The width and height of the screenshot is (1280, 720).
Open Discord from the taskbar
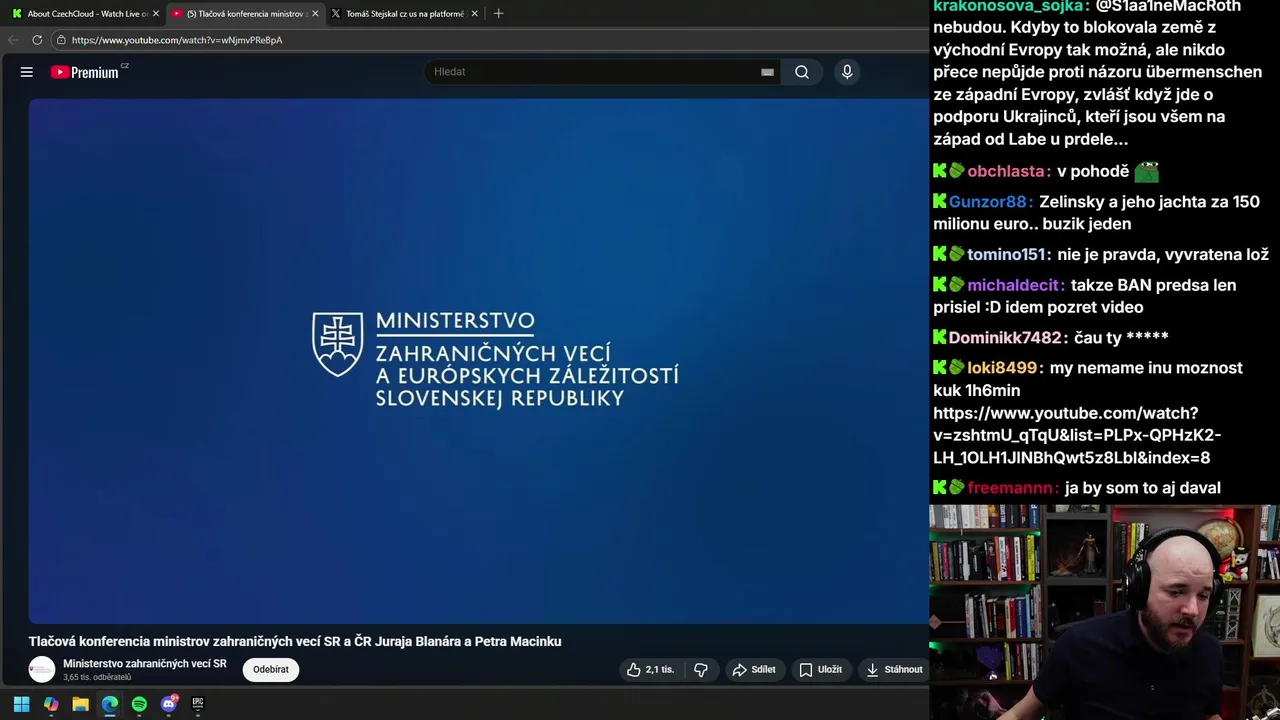[169, 704]
